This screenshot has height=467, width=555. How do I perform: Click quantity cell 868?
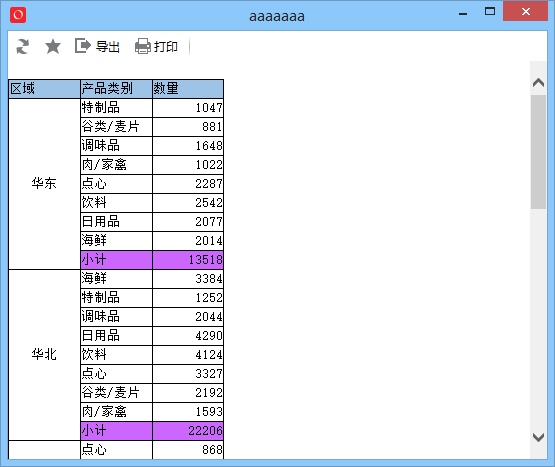pos(188,450)
